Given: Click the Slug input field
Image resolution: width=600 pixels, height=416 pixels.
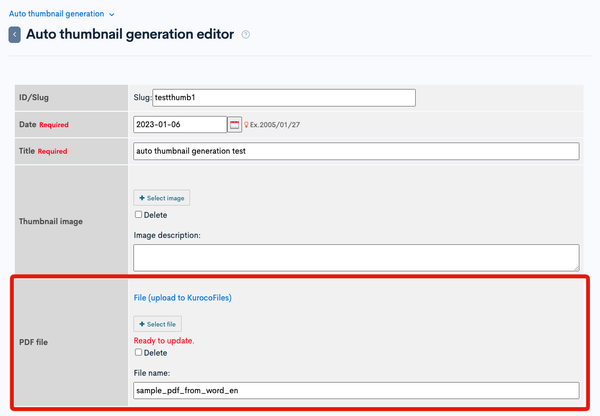Looking at the screenshot, I should coord(284,98).
